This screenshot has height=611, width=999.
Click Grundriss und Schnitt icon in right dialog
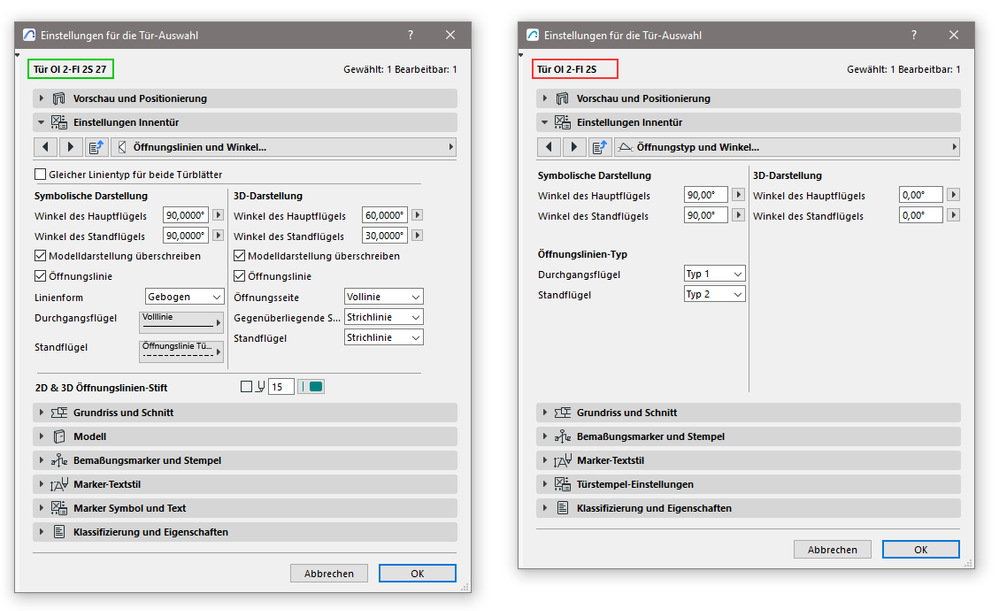point(563,413)
